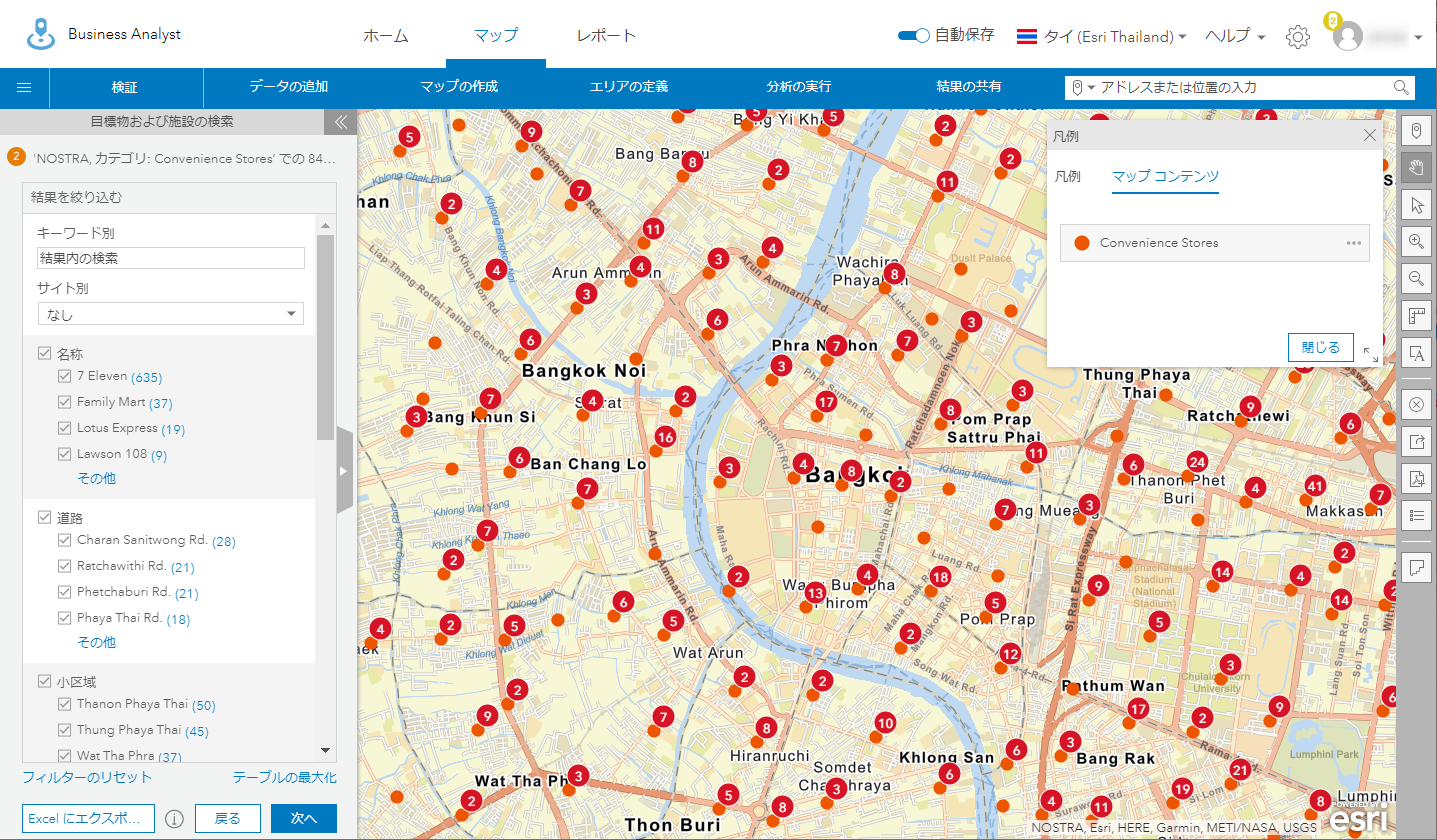This screenshot has width=1437, height=840.
Task: Click the 41 cluster marker near Makkasan
Action: tap(1315, 486)
